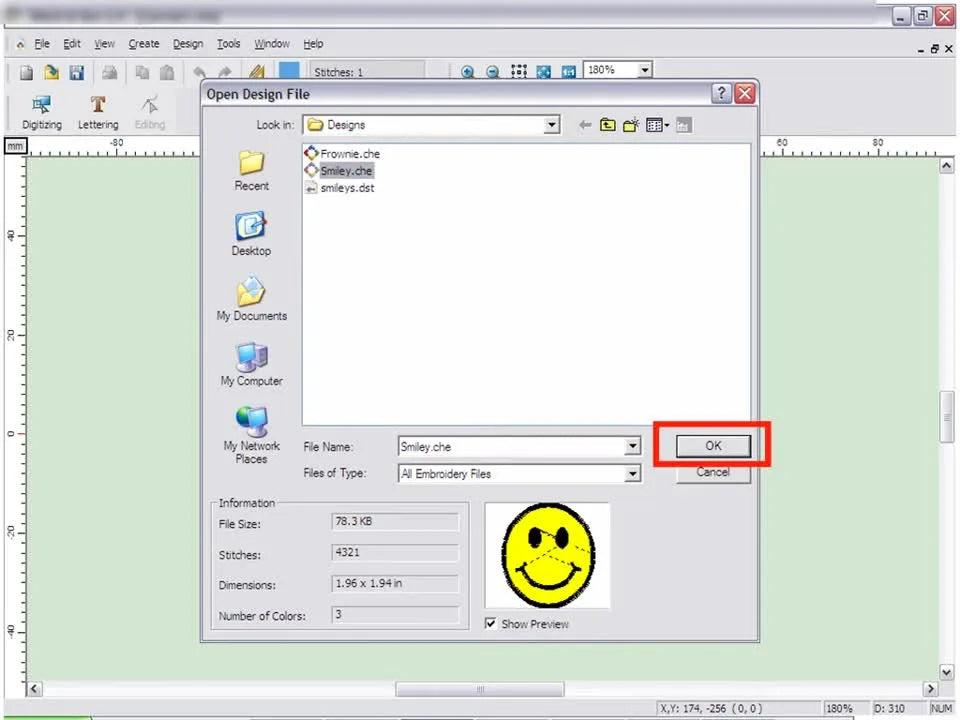
Task: Select the Editing tool
Action: (150, 113)
